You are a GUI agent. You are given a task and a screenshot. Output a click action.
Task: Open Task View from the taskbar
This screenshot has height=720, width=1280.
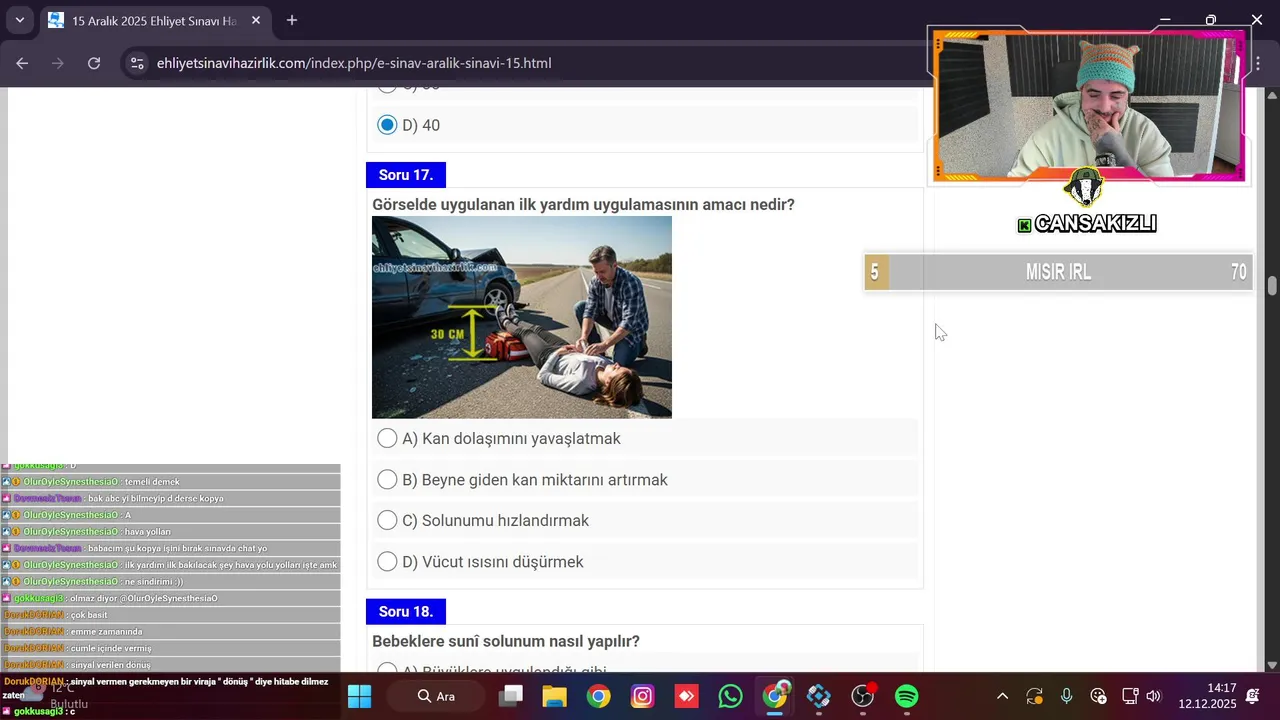511,696
